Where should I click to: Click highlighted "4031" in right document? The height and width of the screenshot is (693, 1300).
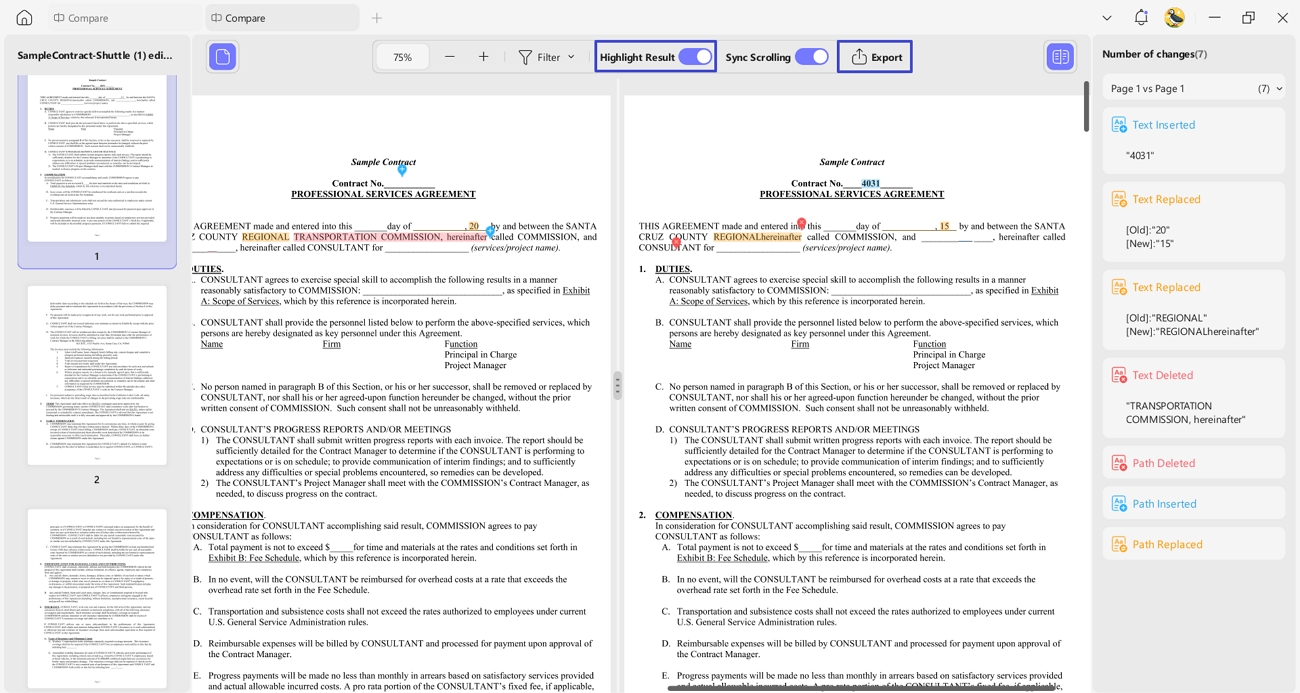point(871,183)
